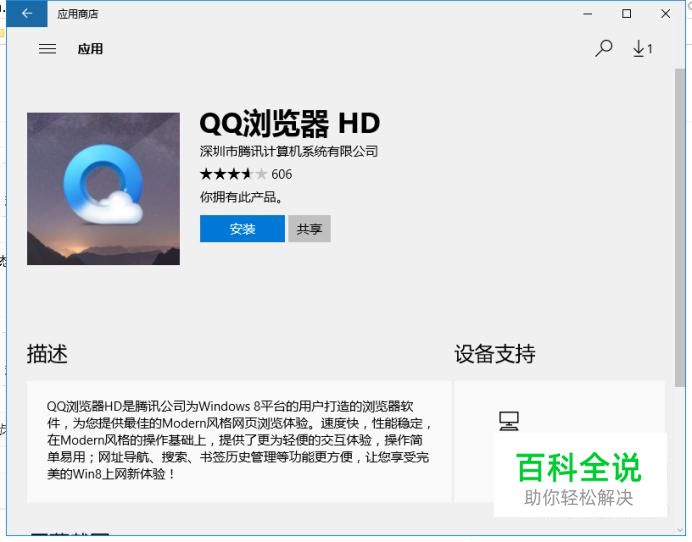Select the 应用 section heading

[90, 49]
